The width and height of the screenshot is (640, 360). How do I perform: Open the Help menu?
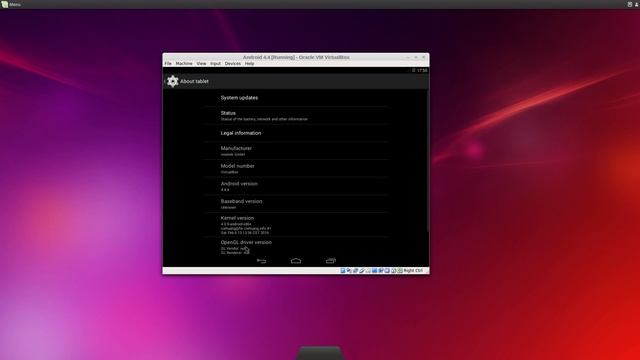click(x=249, y=64)
